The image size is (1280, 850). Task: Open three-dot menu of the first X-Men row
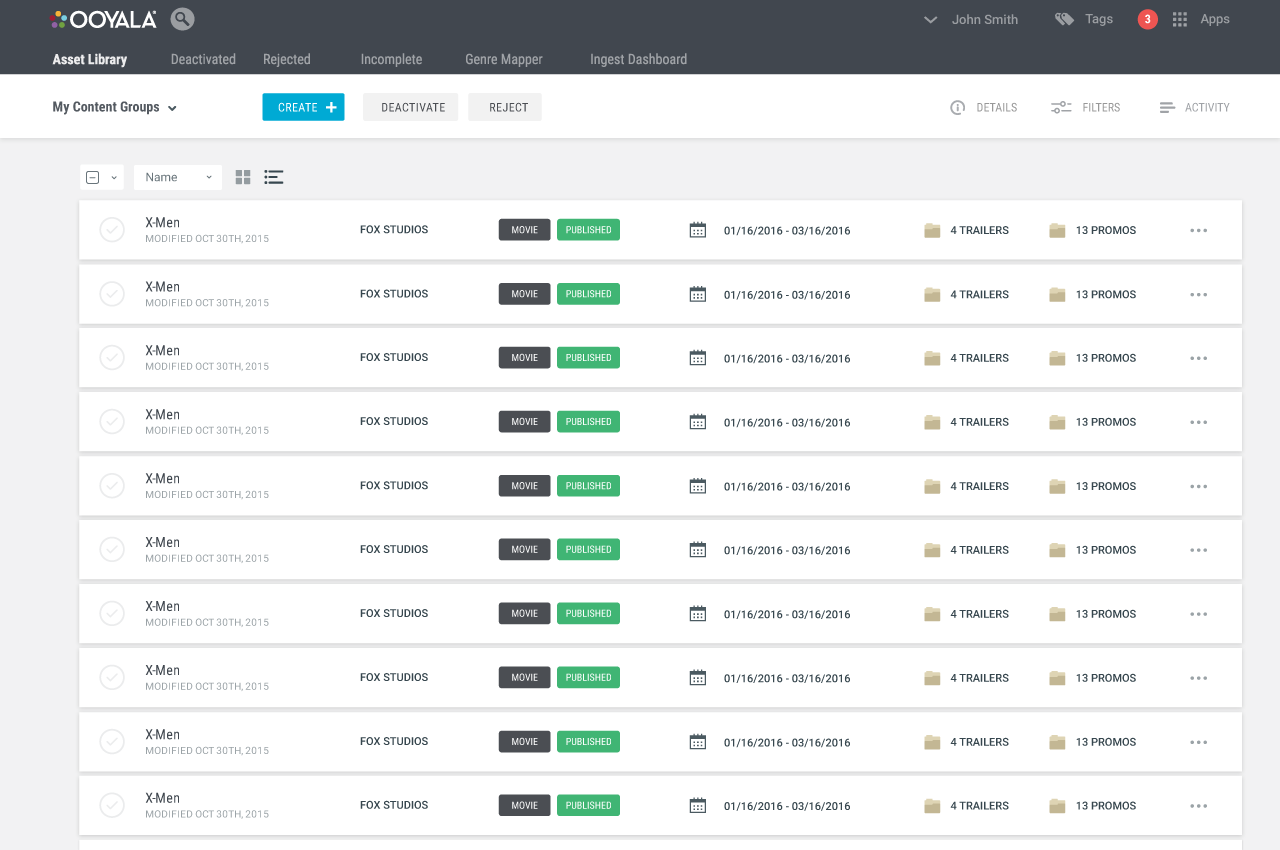coord(1199,230)
